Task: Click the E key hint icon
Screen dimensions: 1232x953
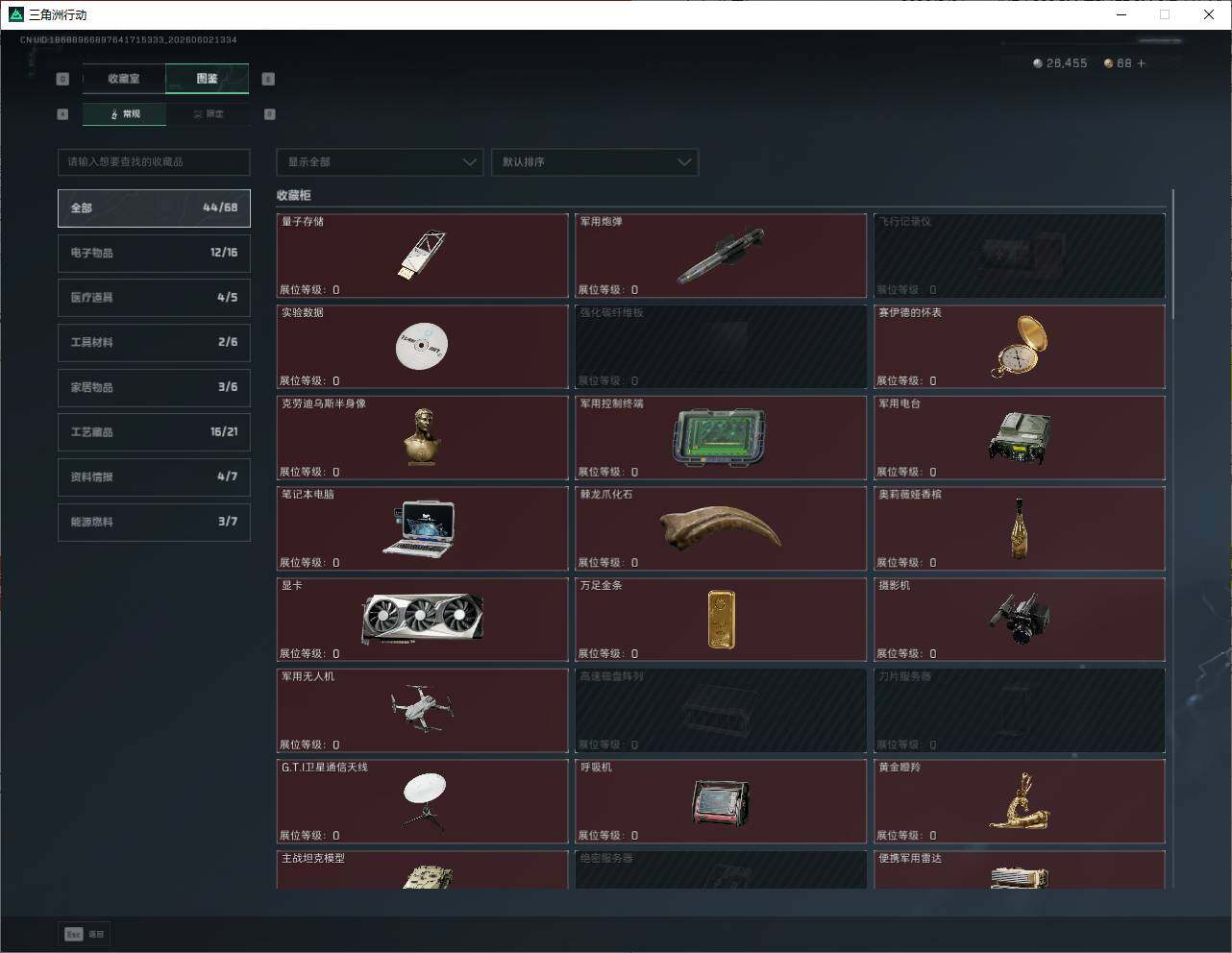Action: pyautogui.click(x=268, y=79)
